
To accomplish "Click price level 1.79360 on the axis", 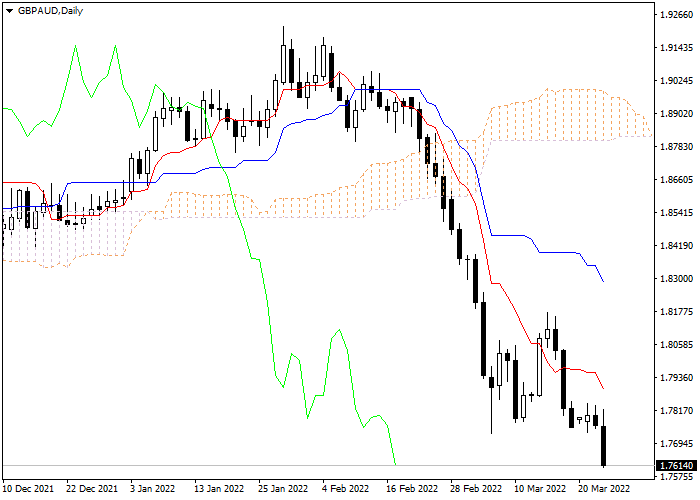I will 677,378.
